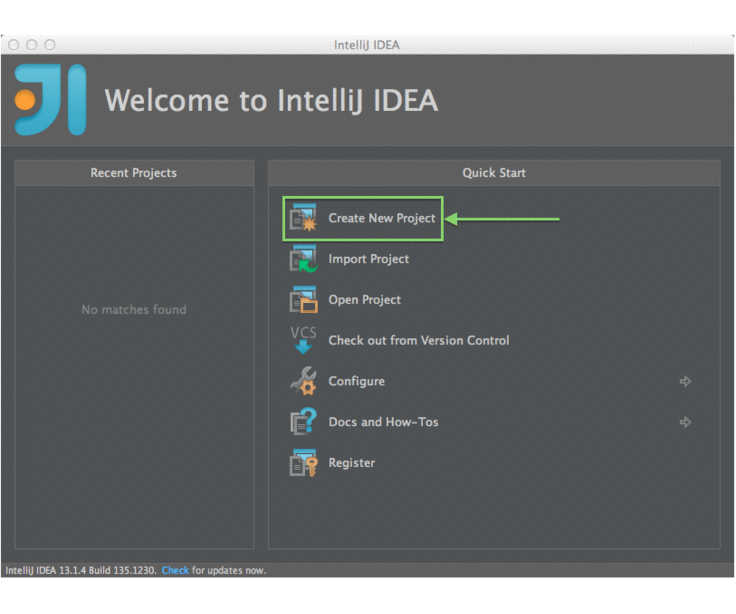Select the "Open Project" text label
Viewport: 736px width, 614px height.
pyautogui.click(x=364, y=300)
